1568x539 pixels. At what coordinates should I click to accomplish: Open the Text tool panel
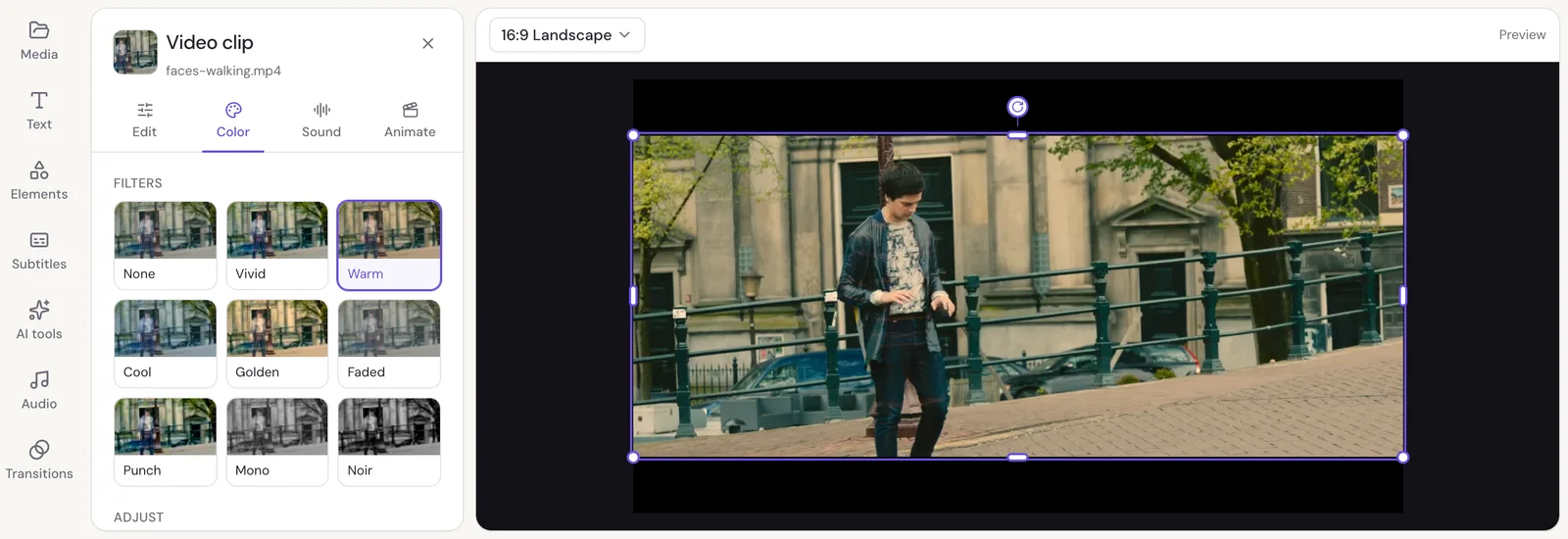(x=39, y=111)
